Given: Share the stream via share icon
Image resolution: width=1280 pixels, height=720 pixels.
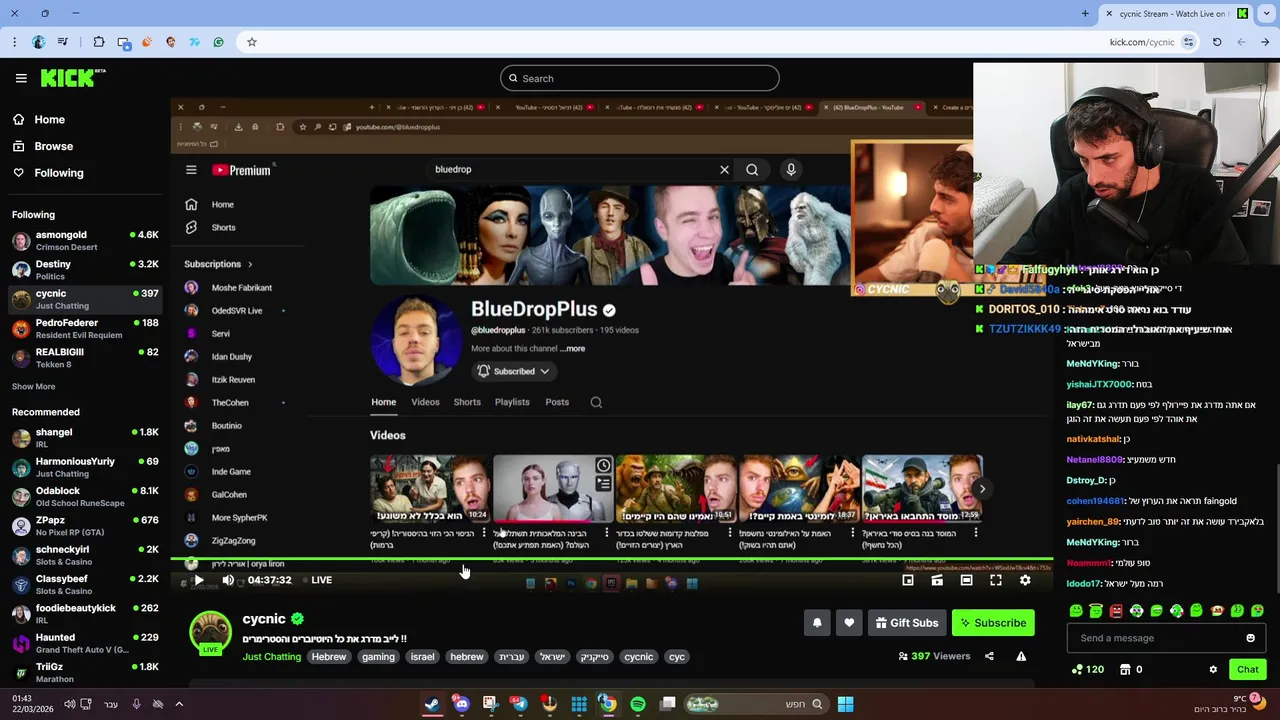Looking at the screenshot, I should tap(989, 656).
